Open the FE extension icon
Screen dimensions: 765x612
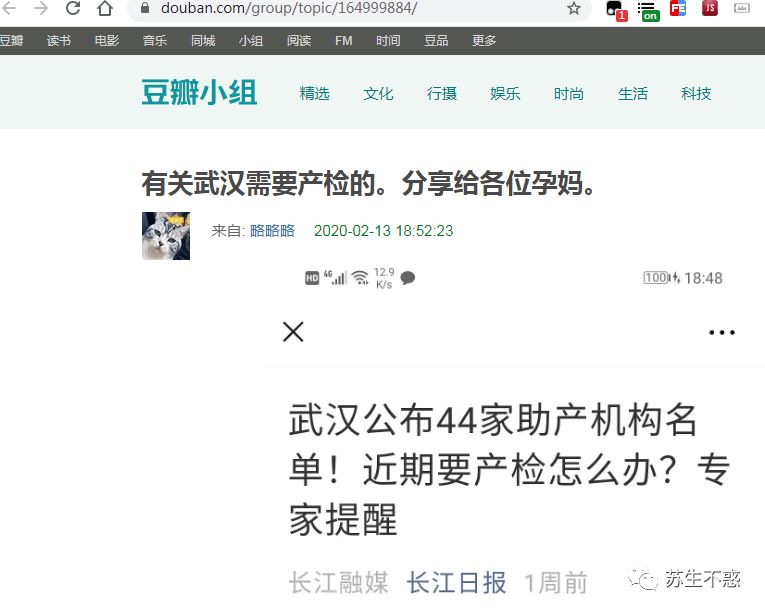678,8
